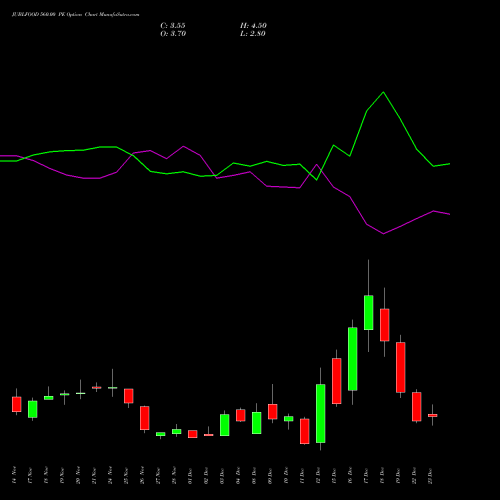Select the red candle on 15 Dec
The width and height of the screenshot is (500, 500).
point(336,381)
